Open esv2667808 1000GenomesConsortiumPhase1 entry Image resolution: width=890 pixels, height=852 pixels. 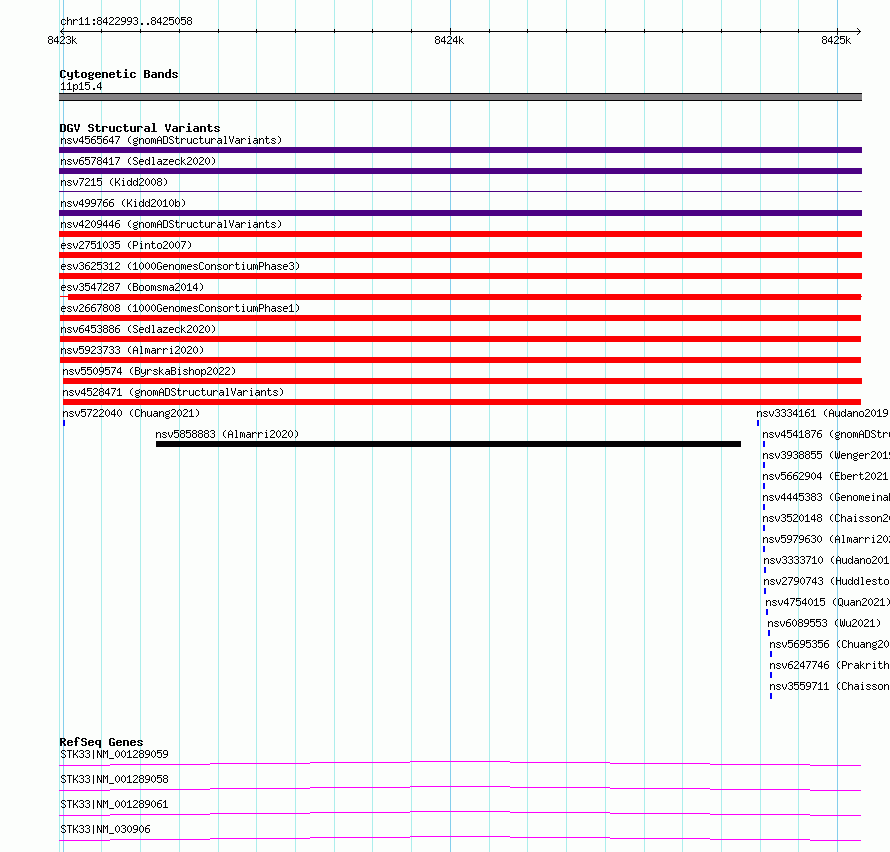(x=180, y=308)
